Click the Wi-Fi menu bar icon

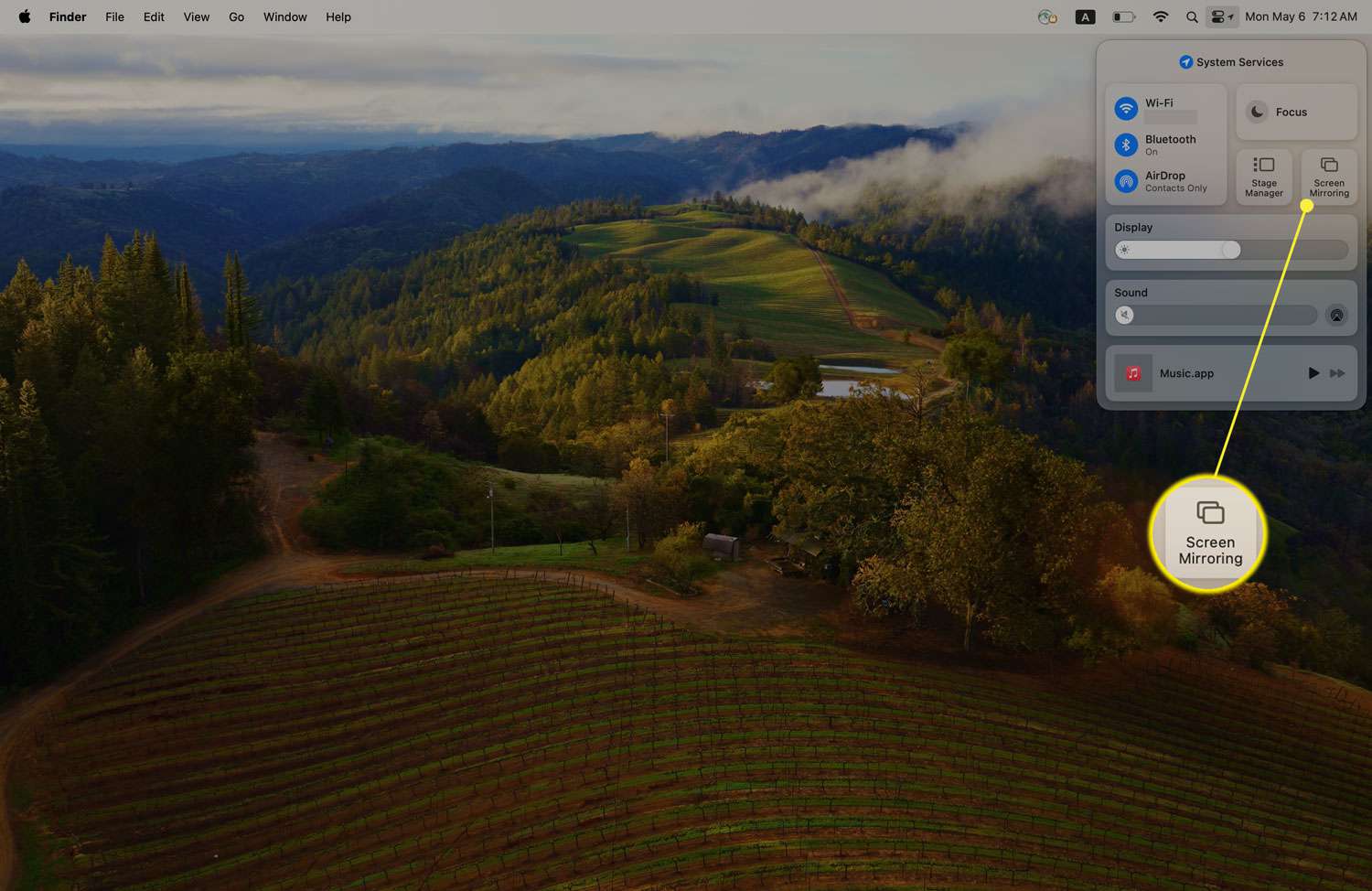point(1160,16)
